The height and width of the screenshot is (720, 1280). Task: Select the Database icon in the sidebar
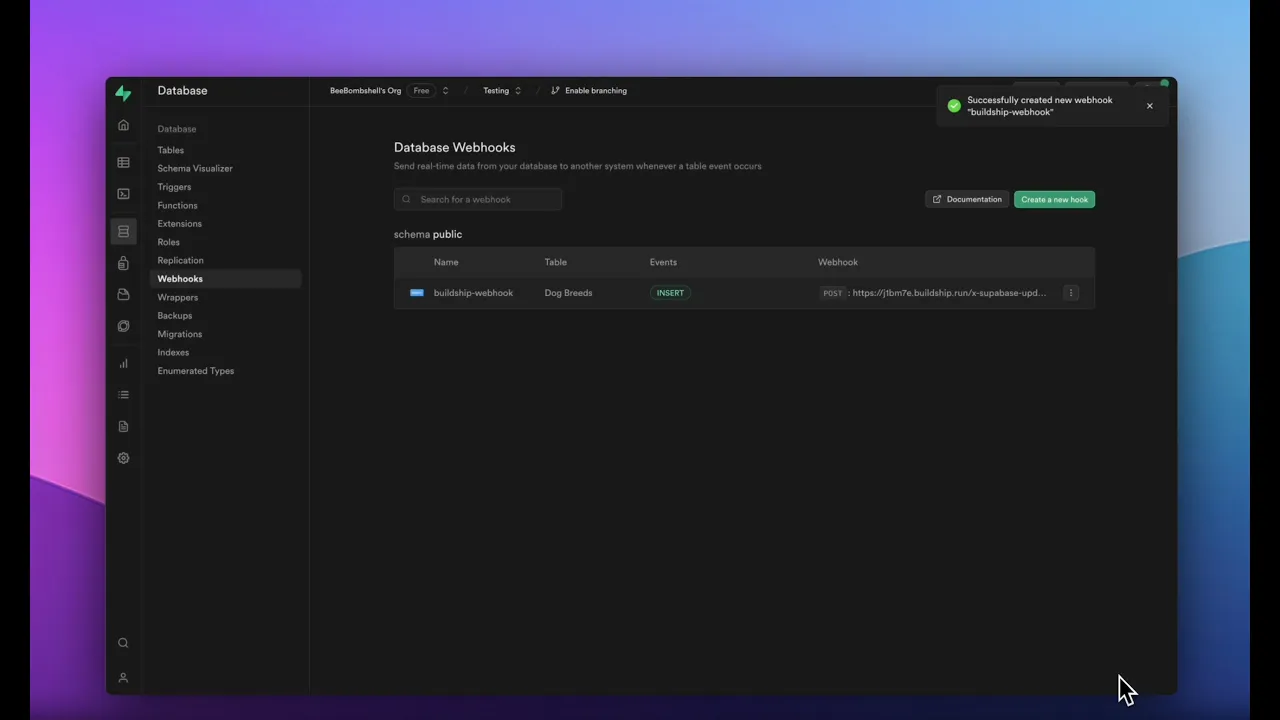coord(123,231)
